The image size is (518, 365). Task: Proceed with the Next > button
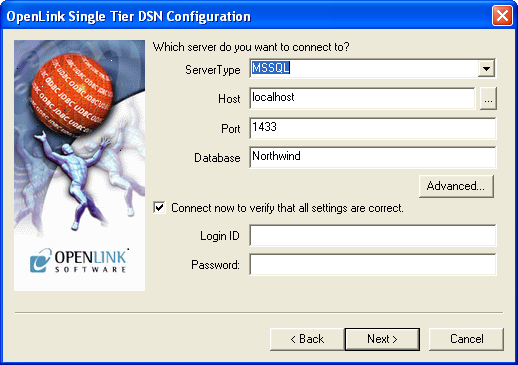(x=382, y=339)
